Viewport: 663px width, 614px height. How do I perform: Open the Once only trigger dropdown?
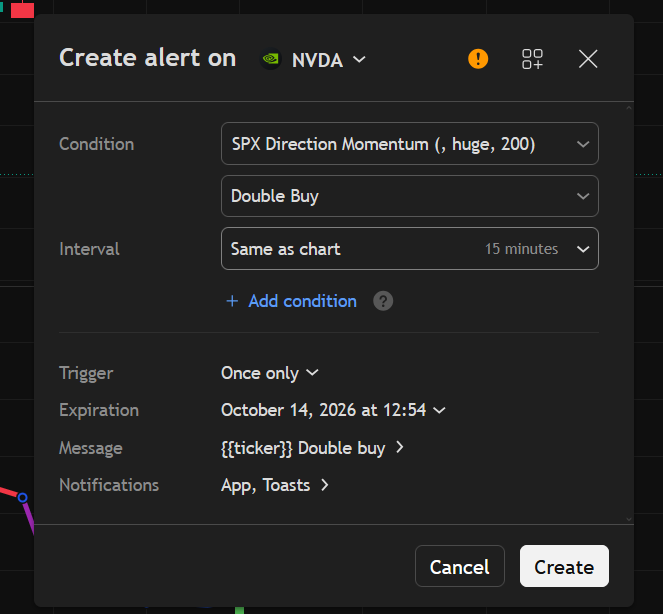(x=270, y=373)
